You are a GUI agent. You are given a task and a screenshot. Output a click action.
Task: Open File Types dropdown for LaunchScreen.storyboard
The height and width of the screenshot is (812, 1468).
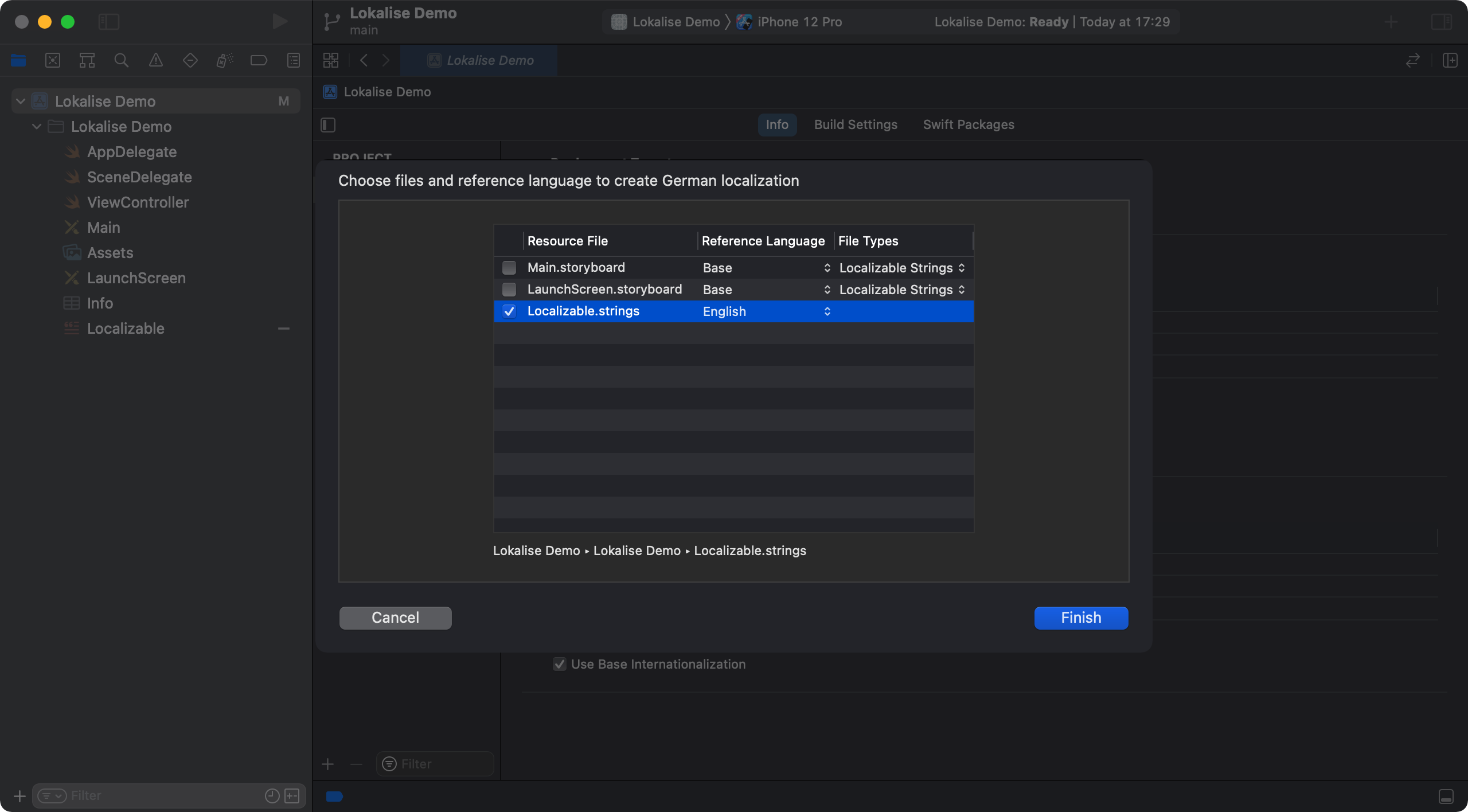pos(903,290)
